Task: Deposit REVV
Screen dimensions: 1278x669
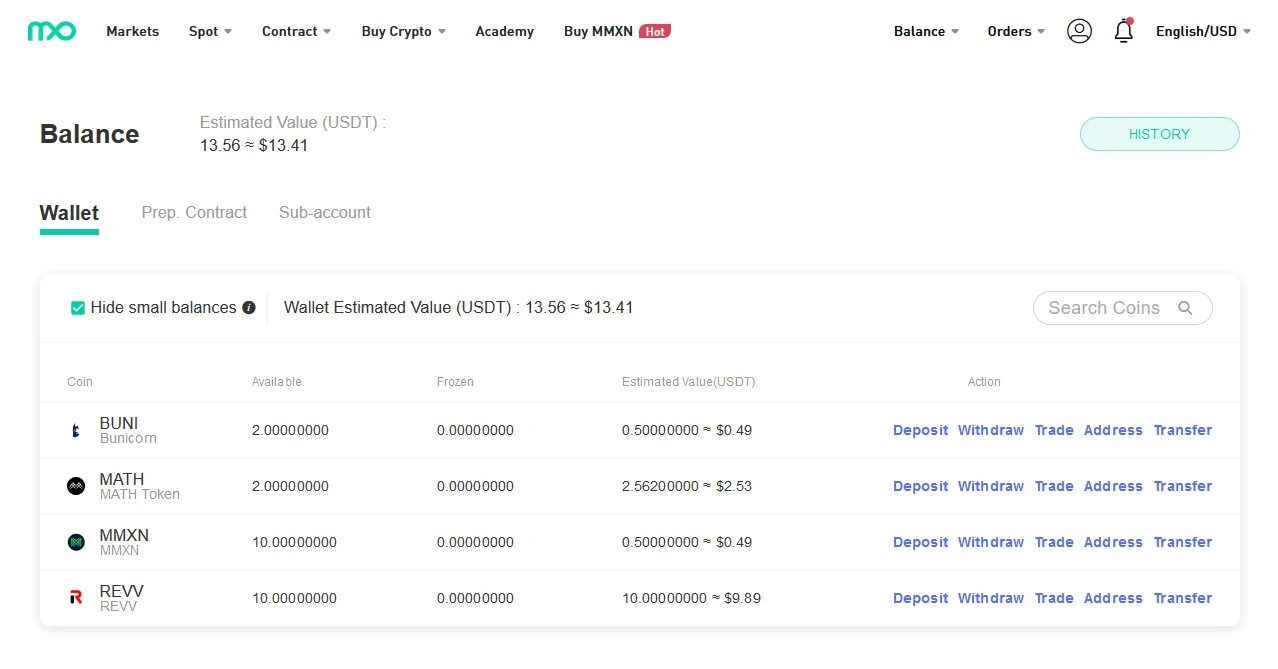Action: point(920,598)
